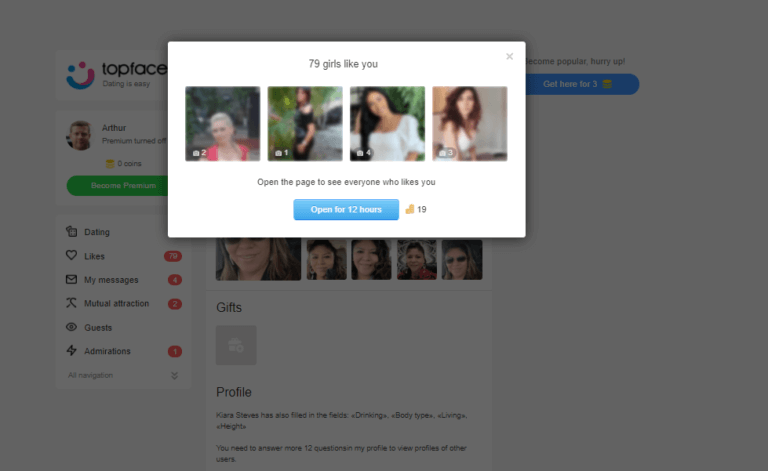Click the Topface logo icon

[x=80, y=74]
